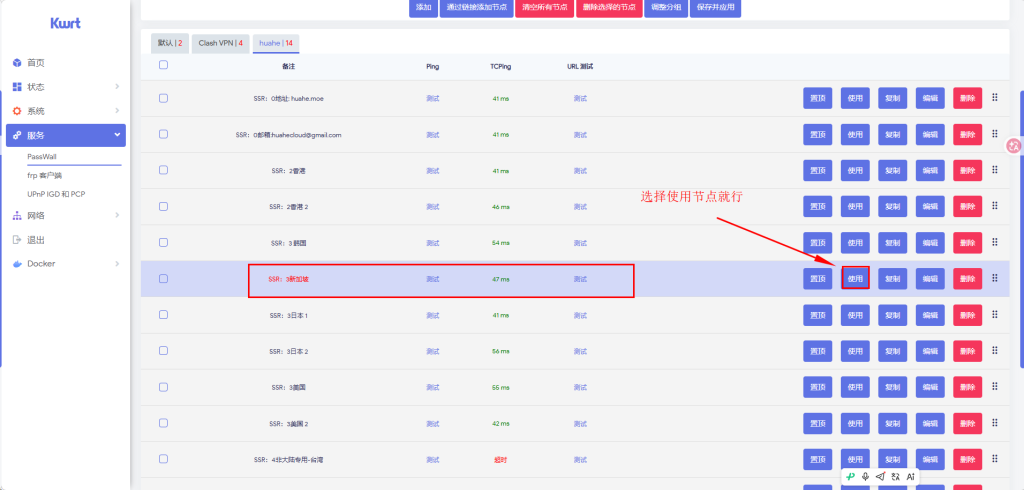
Task: Click the paper plane icon in the floating toolbar
Action: point(880,476)
